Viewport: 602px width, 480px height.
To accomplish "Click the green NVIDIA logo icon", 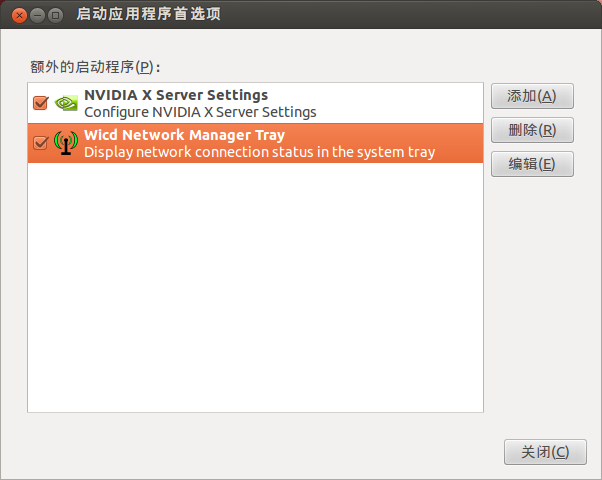I will point(66,103).
